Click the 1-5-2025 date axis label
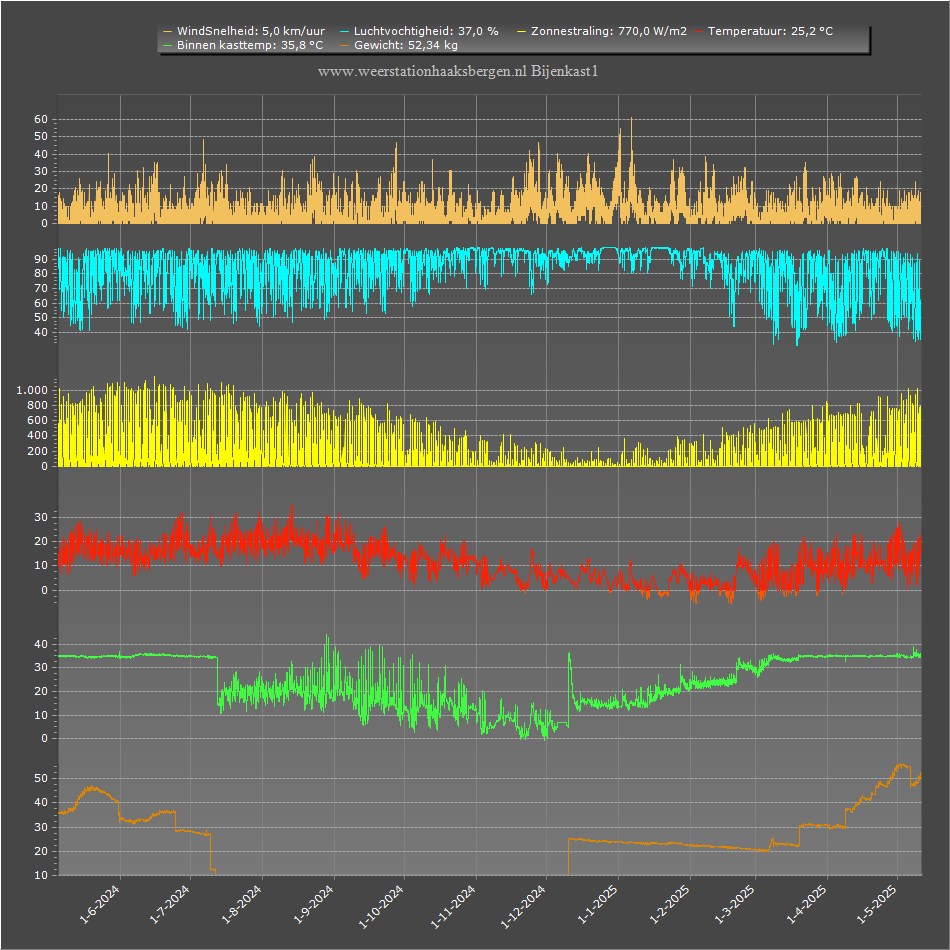The width and height of the screenshot is (950, 950). [x=876, y=904]
